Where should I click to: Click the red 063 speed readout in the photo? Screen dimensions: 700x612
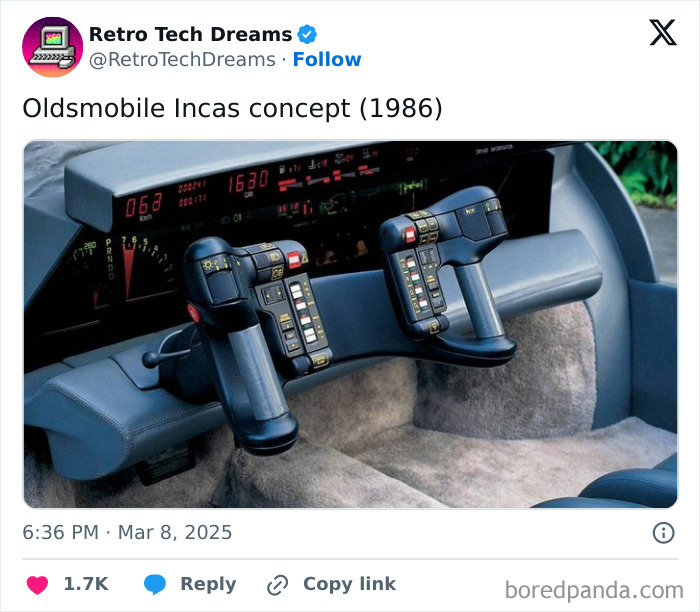[143, 206]
